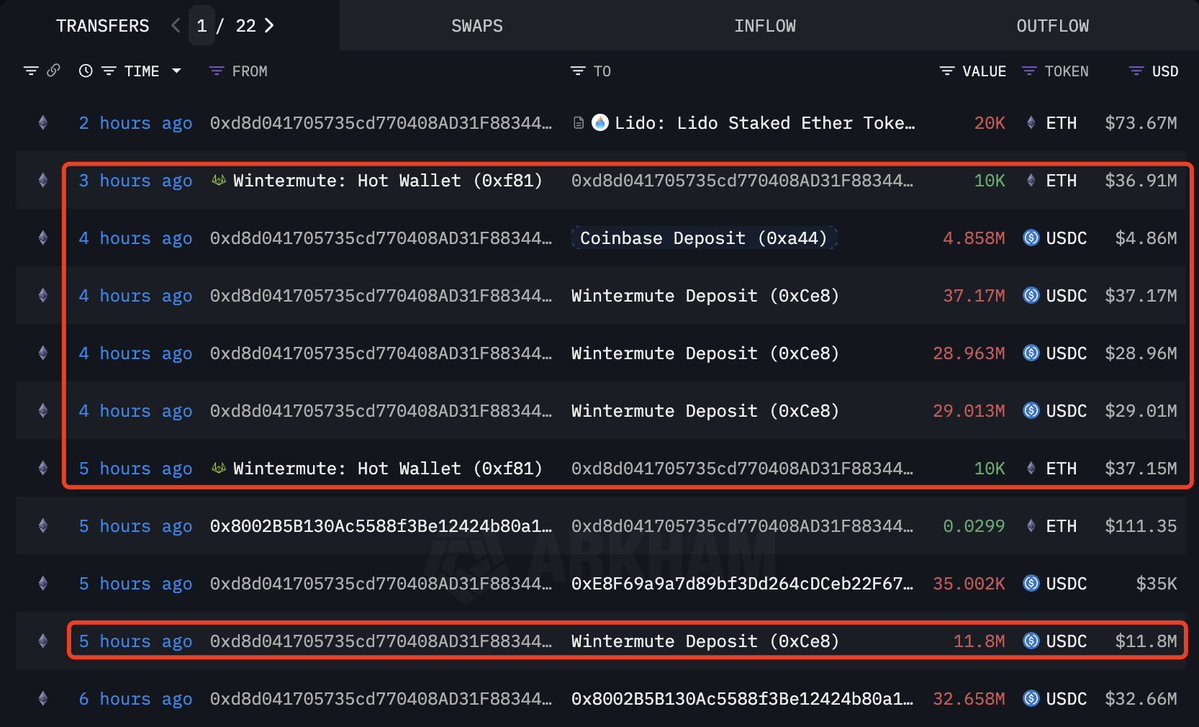
Task: Click the 20K value cell
Action: [x=989, y=123]
